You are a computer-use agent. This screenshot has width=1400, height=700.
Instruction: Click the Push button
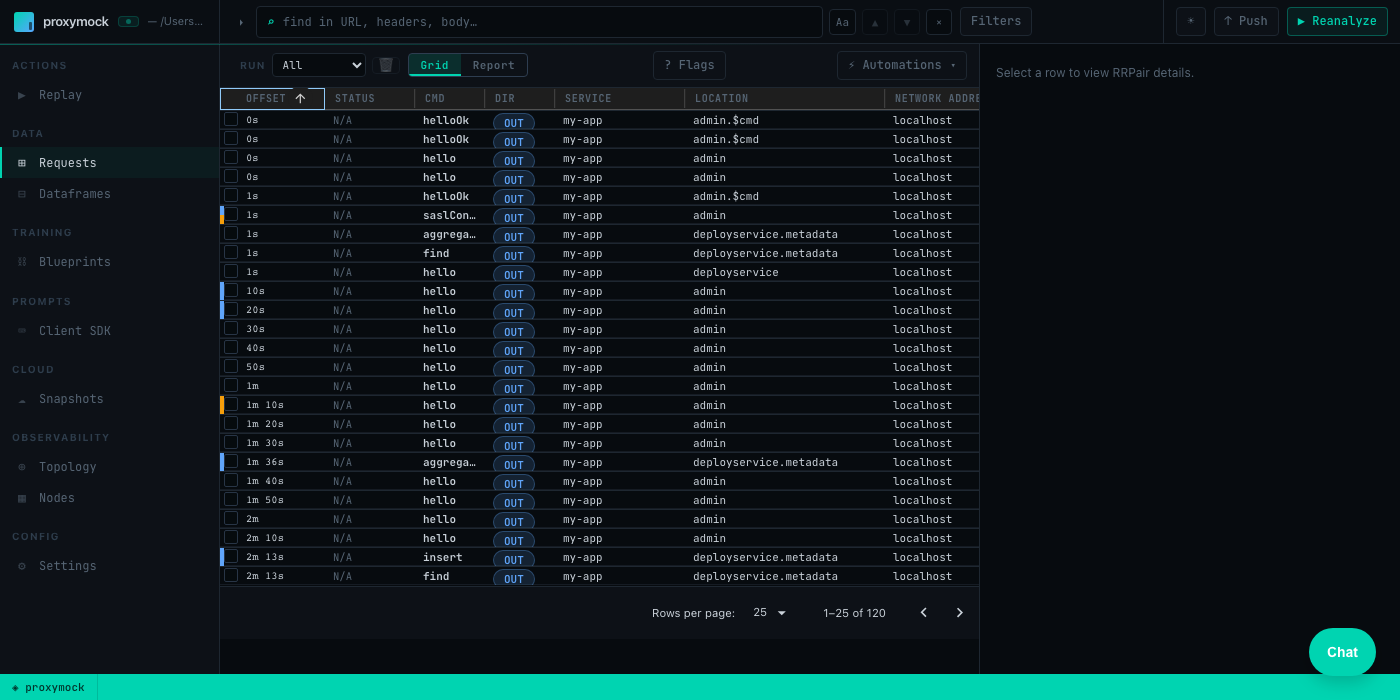click(1246, 22)
